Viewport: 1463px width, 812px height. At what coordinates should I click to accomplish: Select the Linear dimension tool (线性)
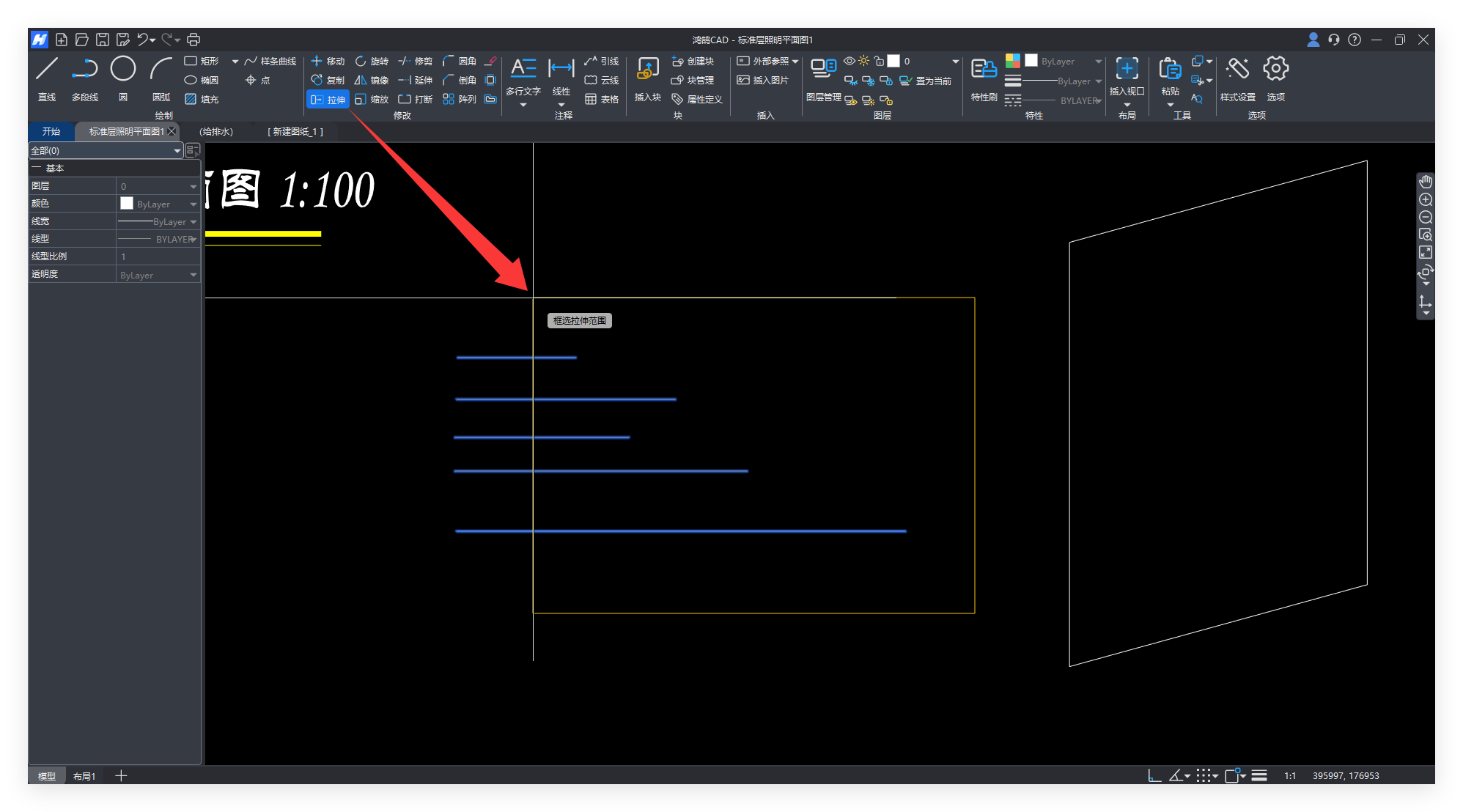coord(561,70)
